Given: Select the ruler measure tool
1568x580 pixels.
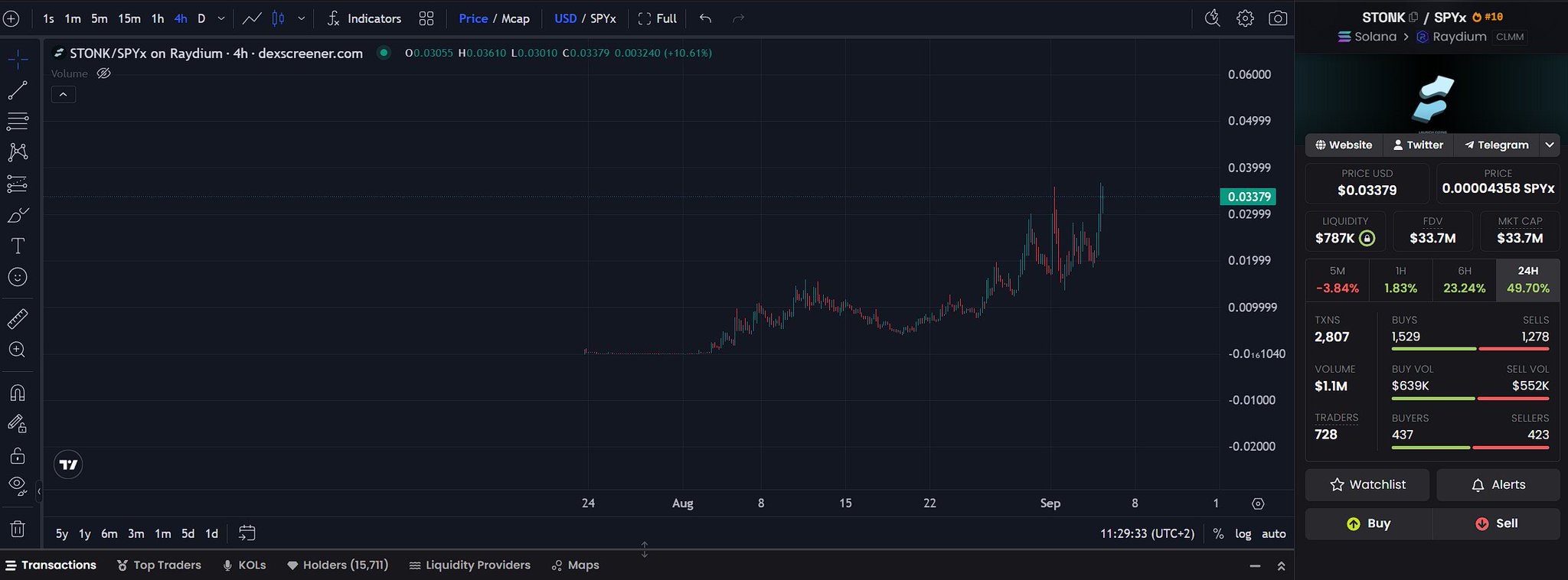Looking at the screenshot, I should (18, 318).
